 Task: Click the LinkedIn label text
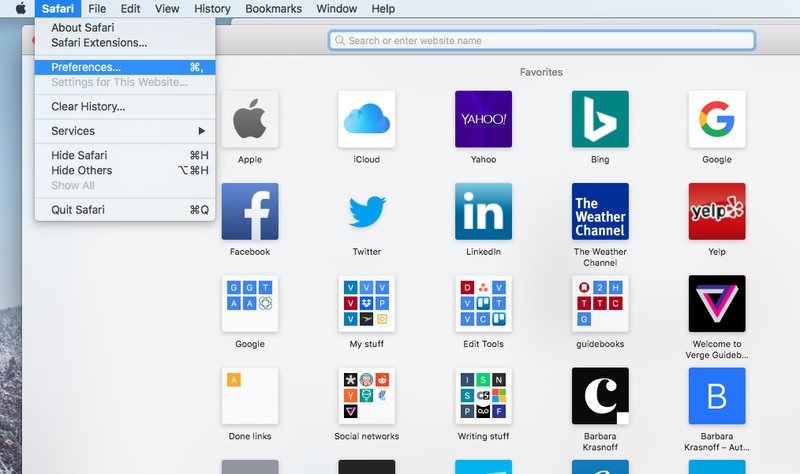click(483, 252)
